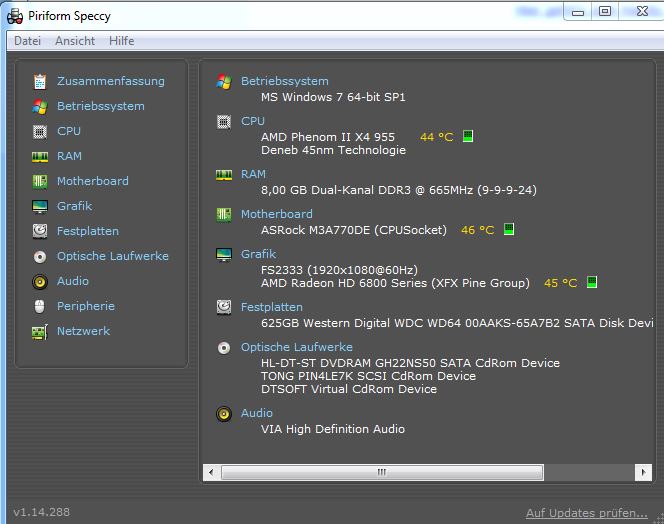The image size is (664, 524).
Task: Select Netzwerk in the sidebar
Action: coord(83,331)
